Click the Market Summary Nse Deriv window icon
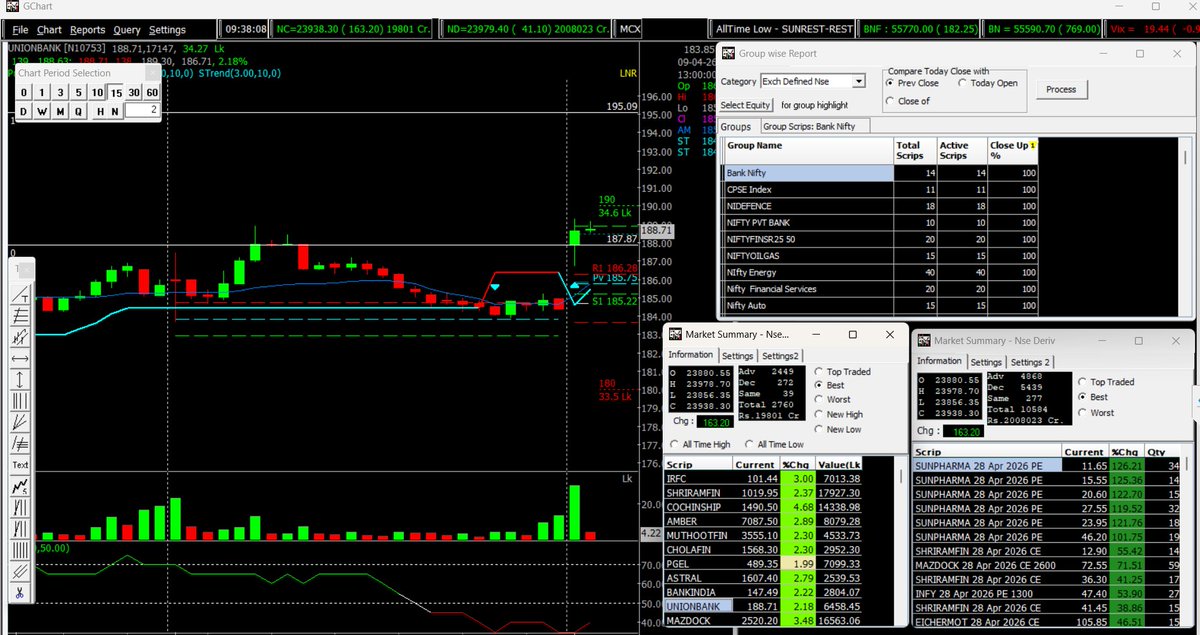Image resolution: width=1200 pixels, height=635 pixels. pyautogui.click(x=925, y=340)
